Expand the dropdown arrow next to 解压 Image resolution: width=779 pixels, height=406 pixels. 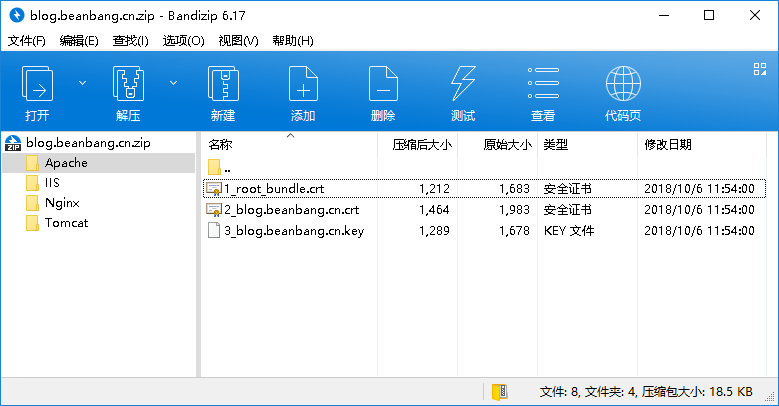pos(173,83)
